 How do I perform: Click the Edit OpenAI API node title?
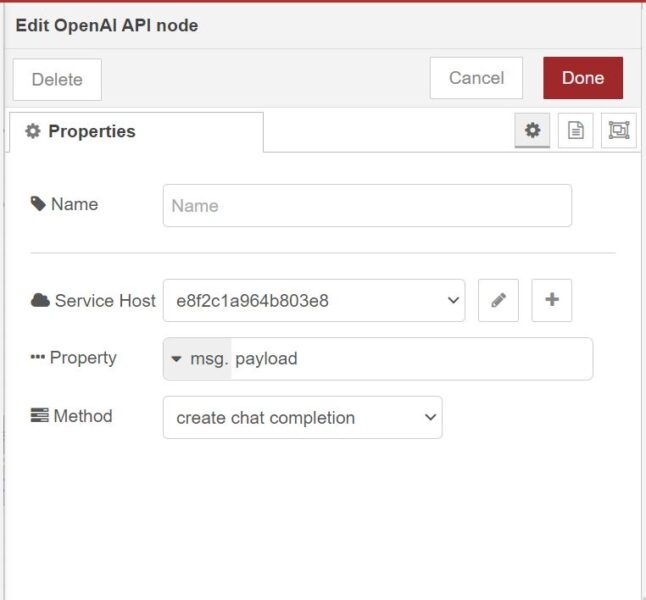(x=107, y=26)
